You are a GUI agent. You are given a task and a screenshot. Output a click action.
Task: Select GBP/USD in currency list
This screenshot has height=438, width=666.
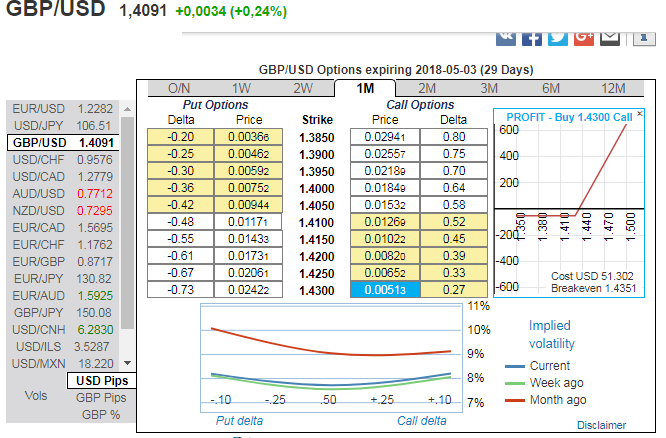coord(63,143)
